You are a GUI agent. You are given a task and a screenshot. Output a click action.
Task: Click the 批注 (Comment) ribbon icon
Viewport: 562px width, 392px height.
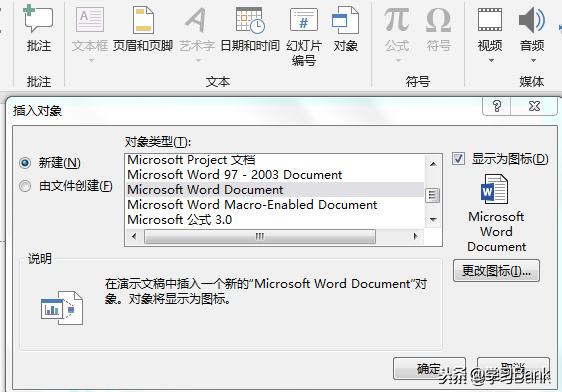(x=38, y=29)
